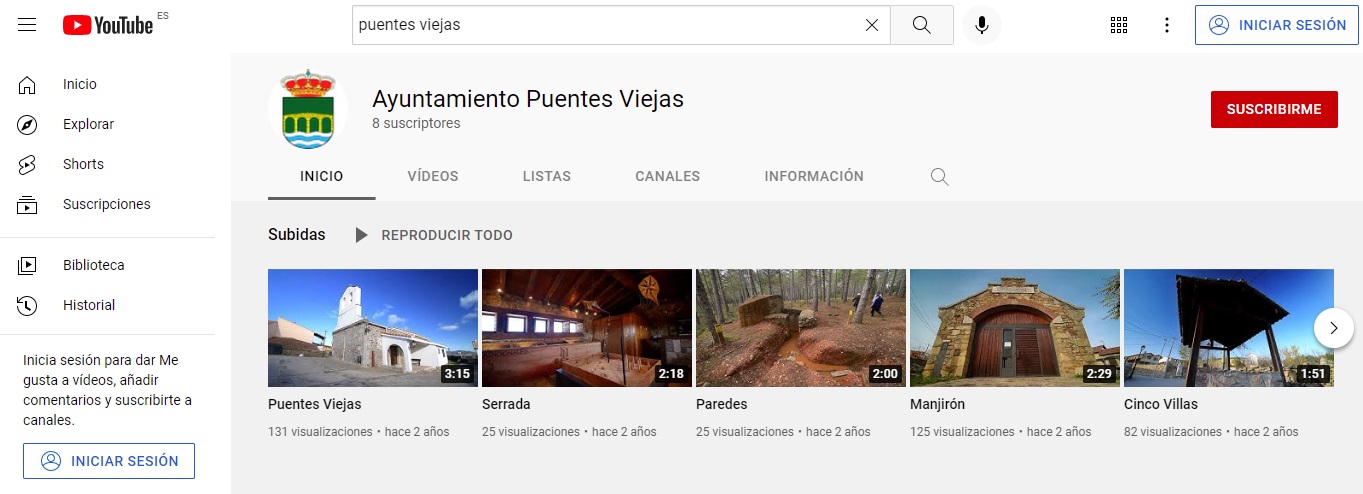
Task: Click the play triangle beside Reproducir todo
Action: [361, 235]
